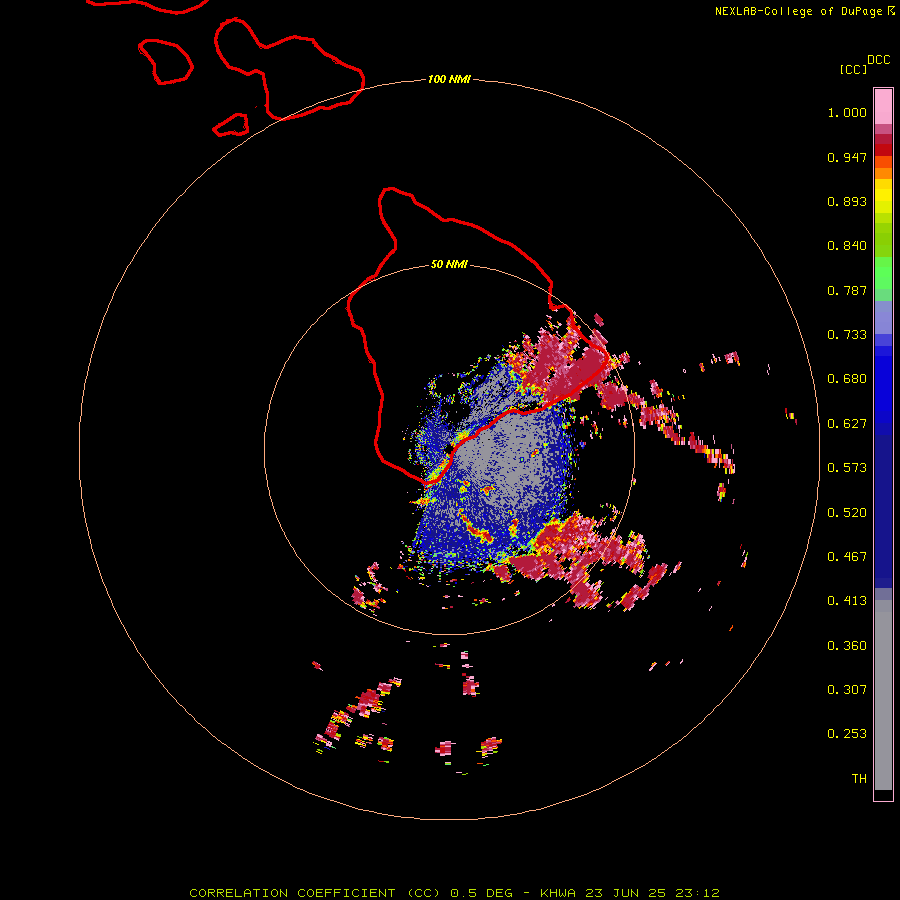Click the 0.840 scale value

click(847, 246)
